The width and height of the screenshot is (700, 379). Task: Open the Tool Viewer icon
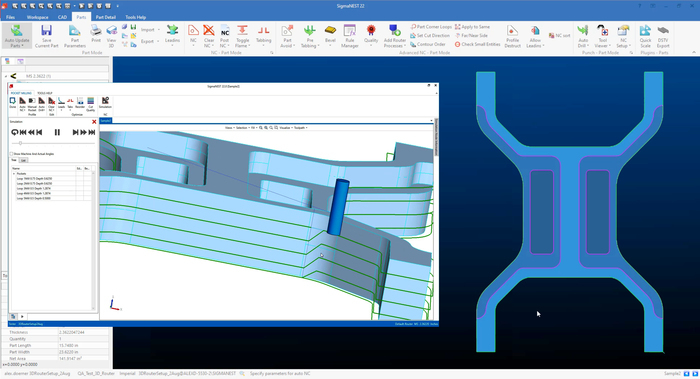(602, 36)
